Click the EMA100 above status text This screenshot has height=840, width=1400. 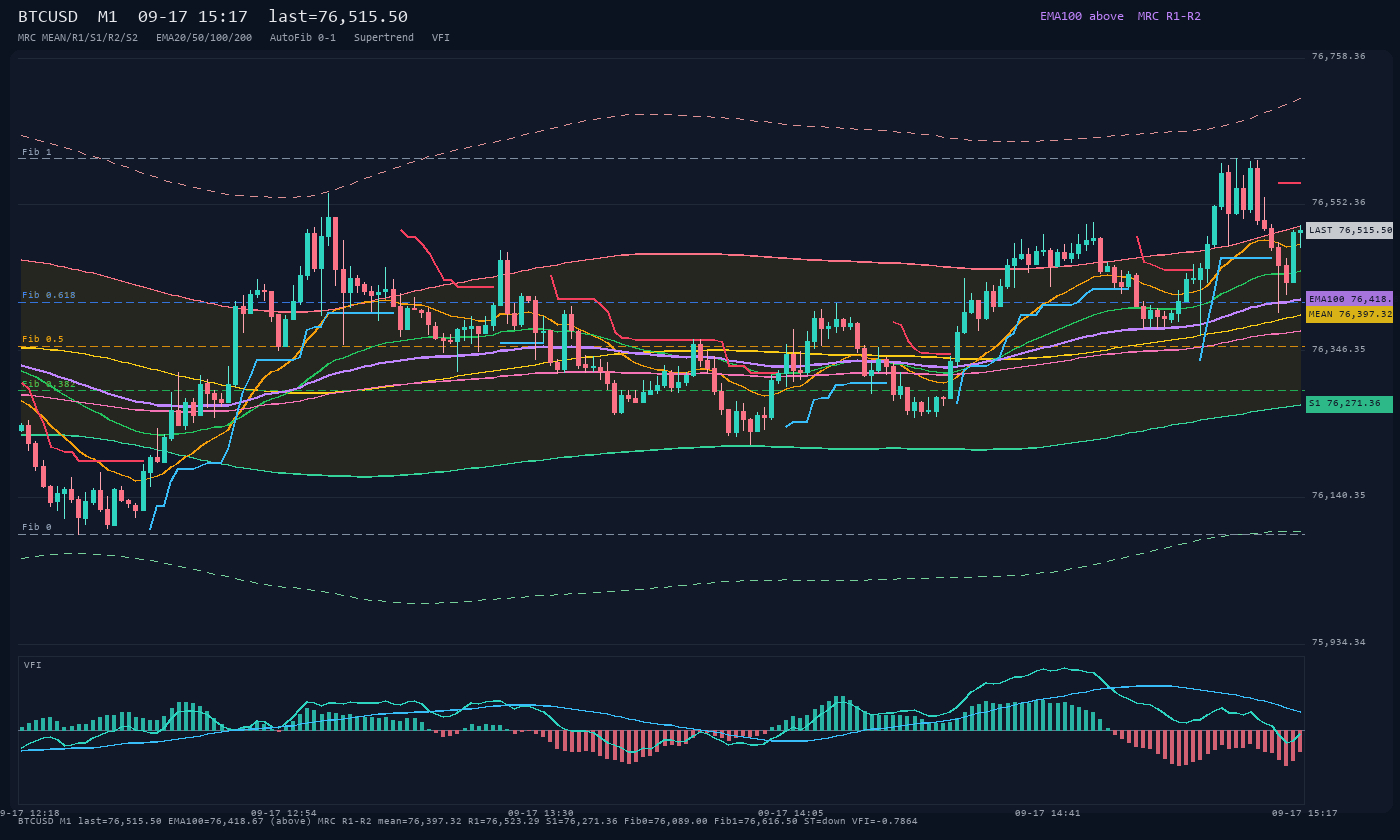(1082, 16)
